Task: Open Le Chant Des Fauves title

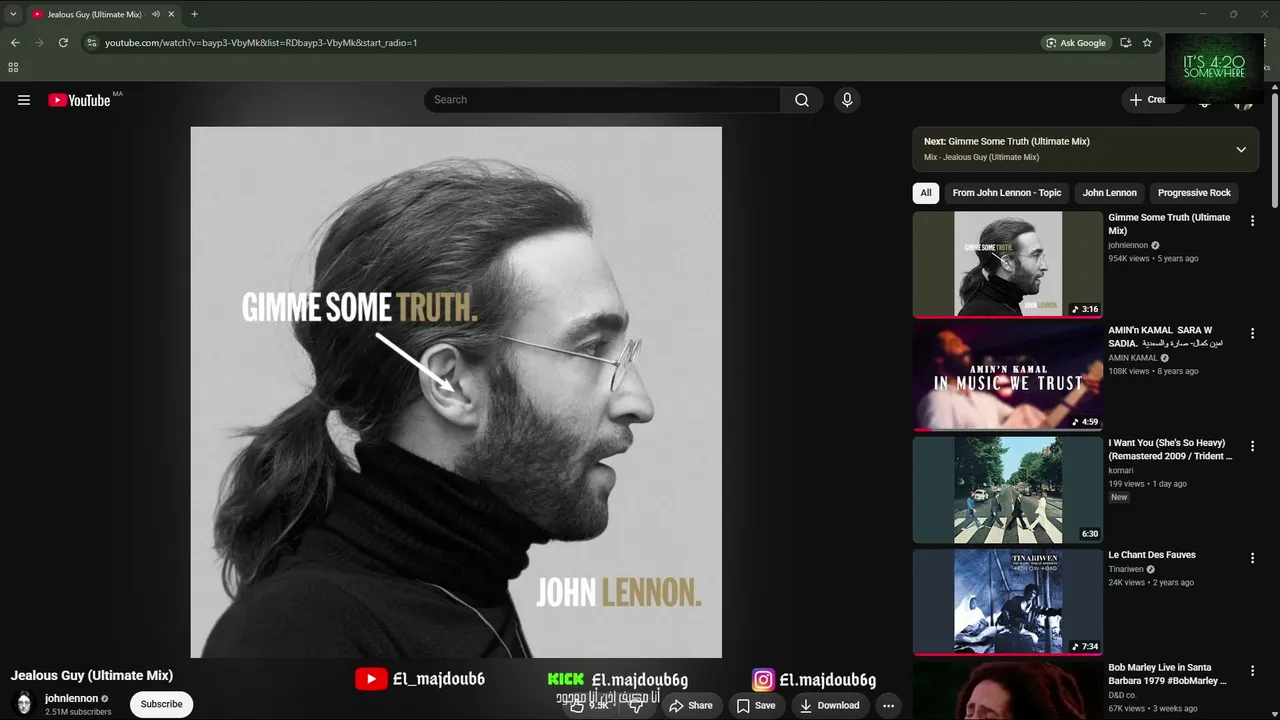Action: [1152, 555]
